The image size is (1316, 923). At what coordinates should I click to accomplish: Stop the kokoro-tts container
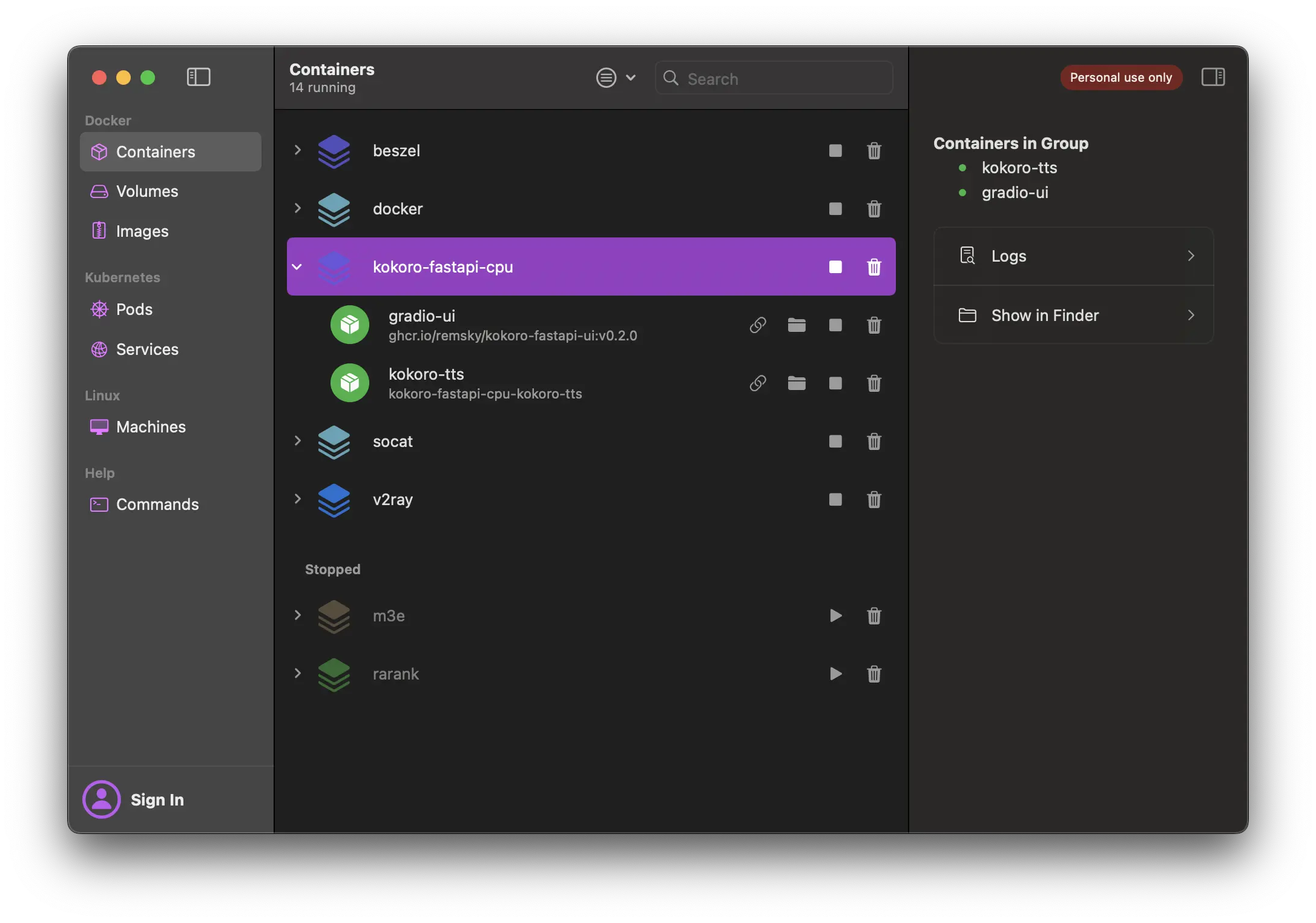[835, 383]
